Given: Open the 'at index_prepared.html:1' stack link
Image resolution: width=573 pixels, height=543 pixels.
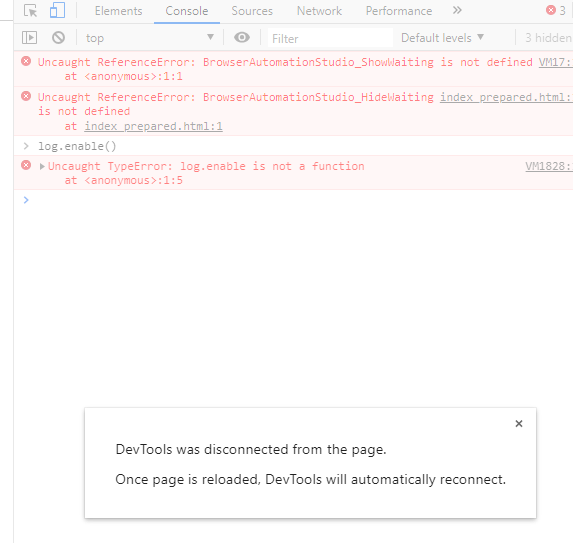Looking at the screenshot, I should (x=153, y=126).
